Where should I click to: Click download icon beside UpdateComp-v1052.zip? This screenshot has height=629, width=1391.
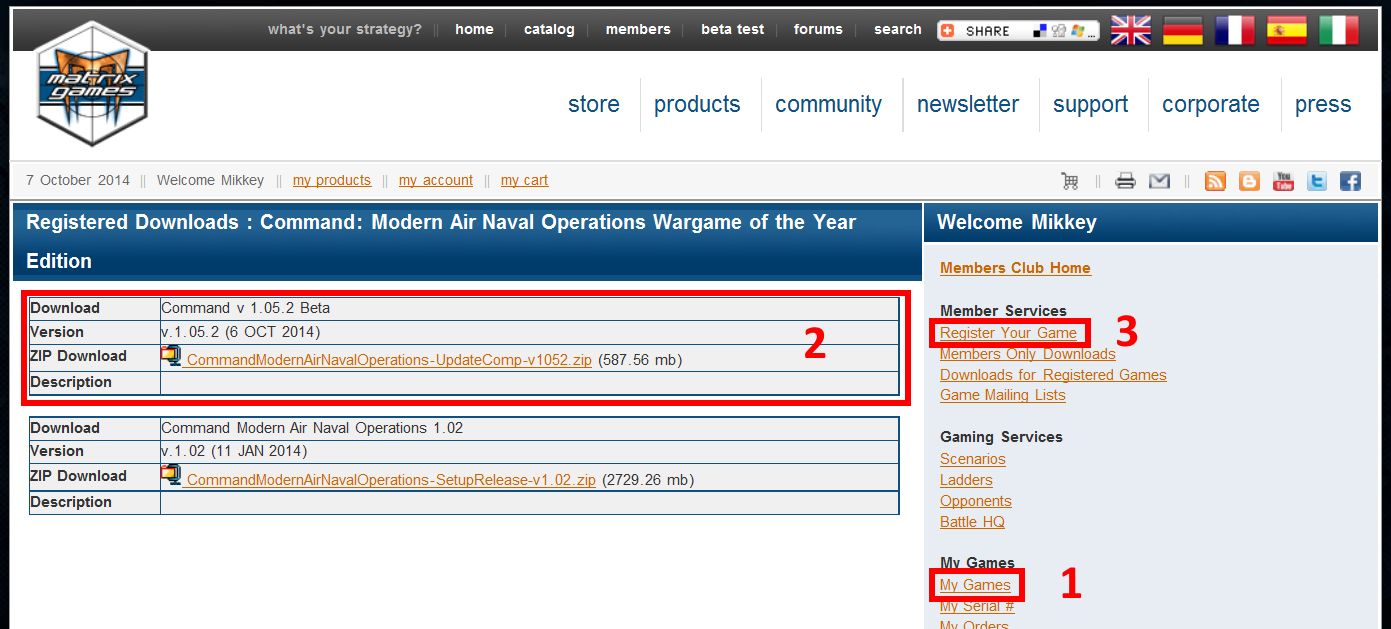point(172,356)
